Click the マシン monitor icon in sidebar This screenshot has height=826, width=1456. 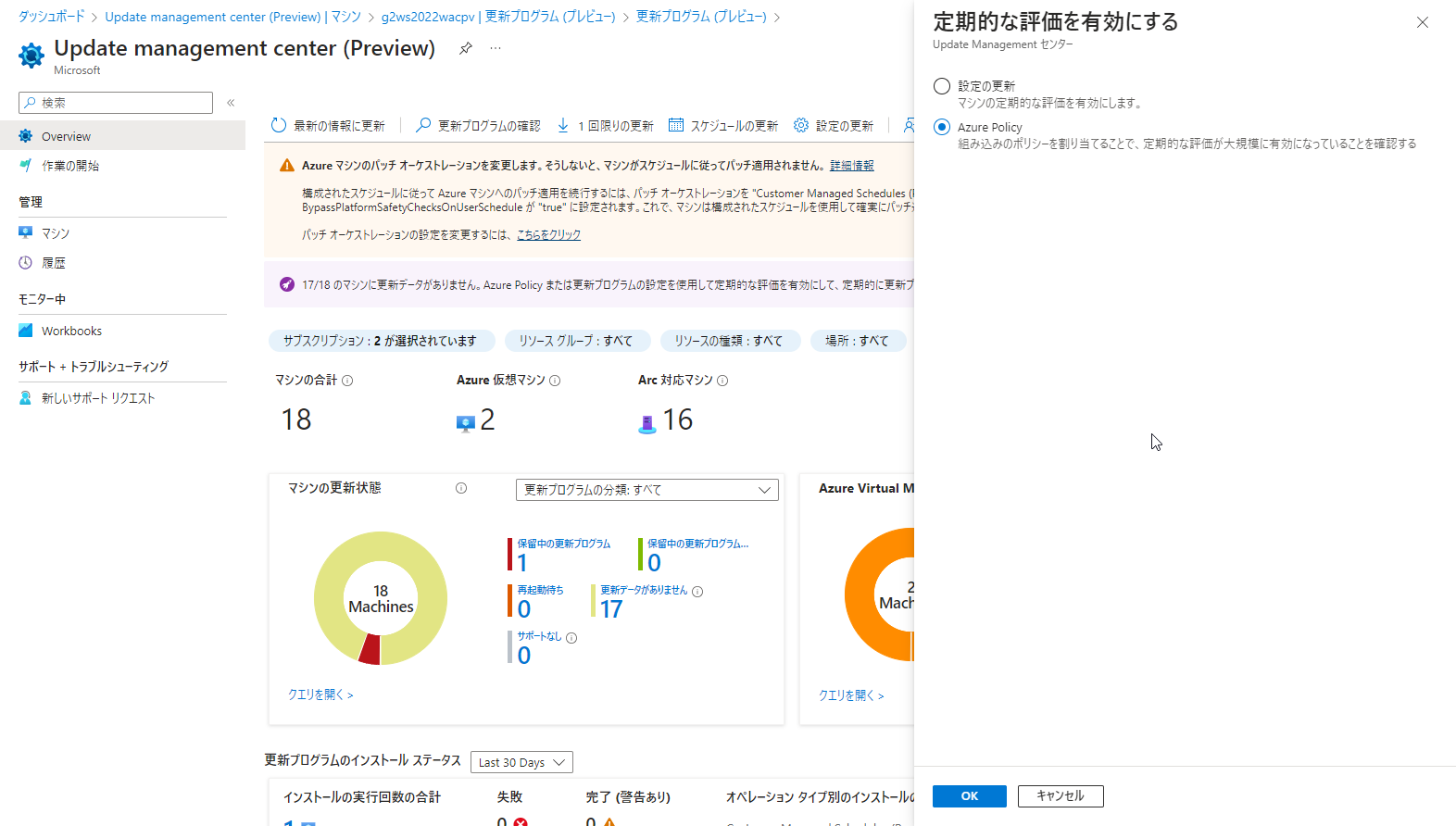(x=26, y=233)
